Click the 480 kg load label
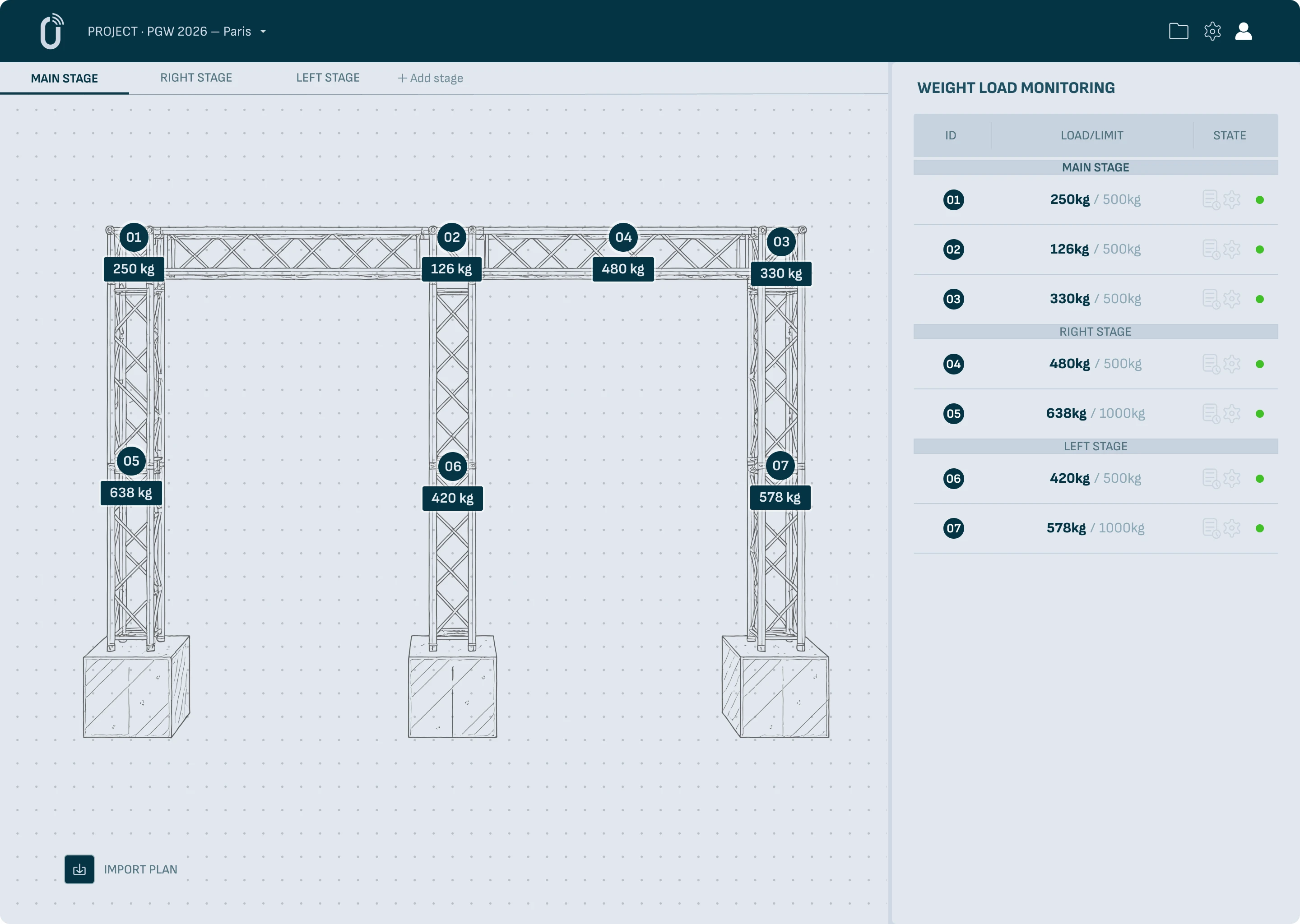The height and width of the screenshot is (924, 1300). (x=623, y=269)
